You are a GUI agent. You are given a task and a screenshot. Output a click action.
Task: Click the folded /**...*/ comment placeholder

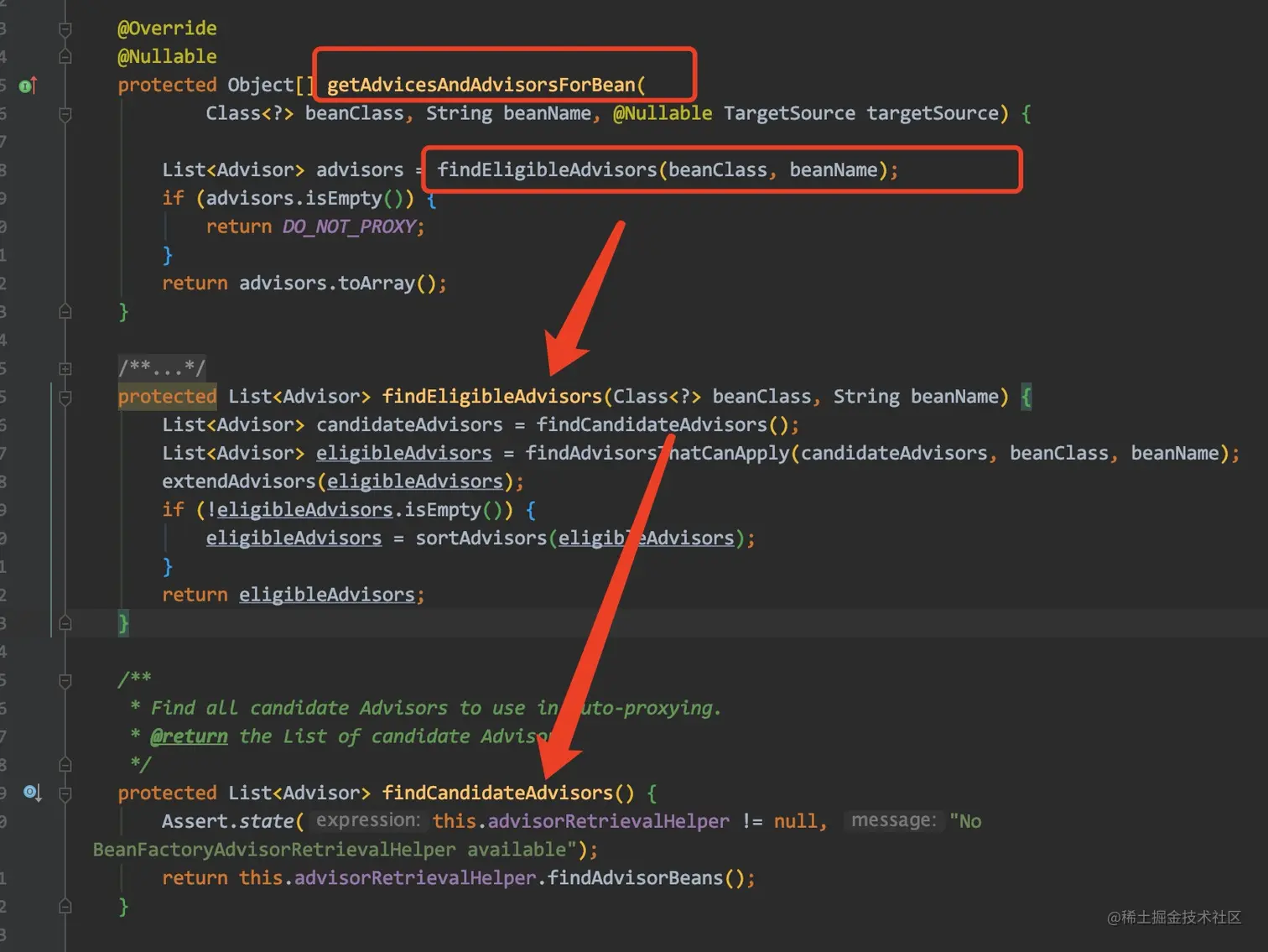[x=161, y=367]
